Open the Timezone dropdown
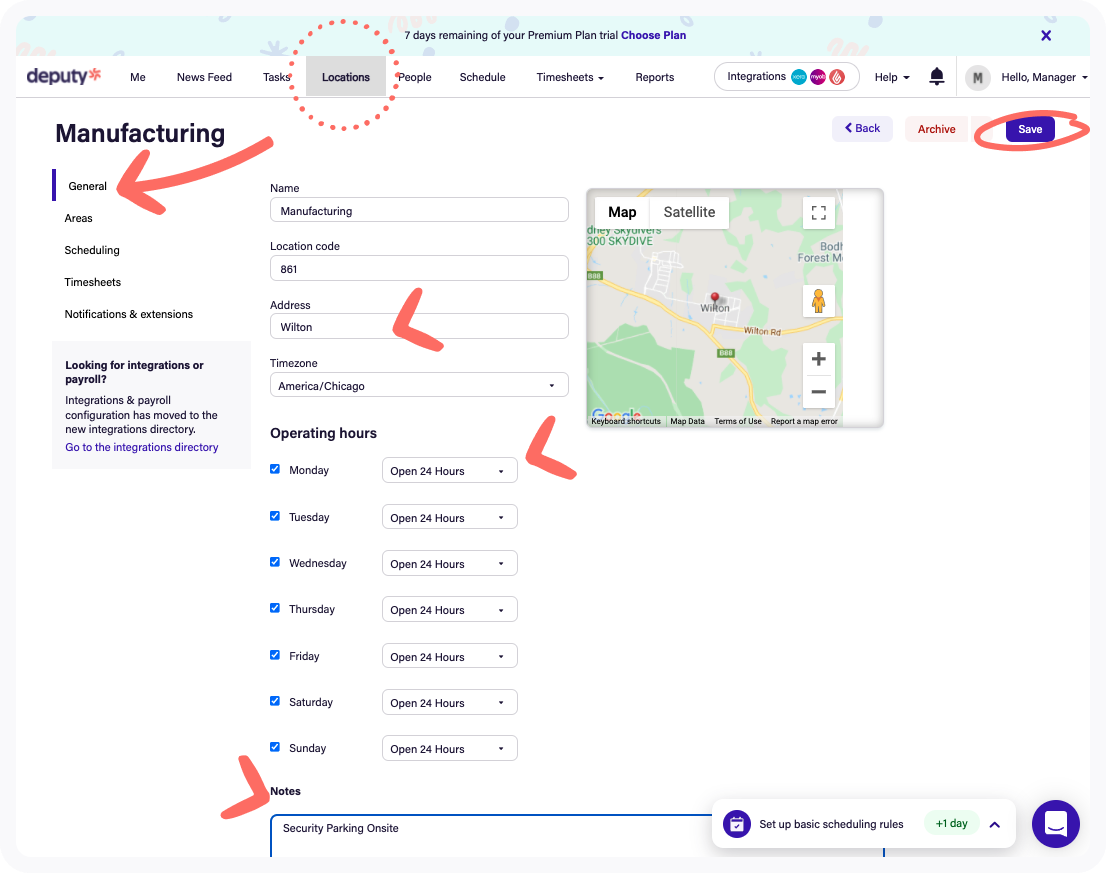 pos(419,385)
